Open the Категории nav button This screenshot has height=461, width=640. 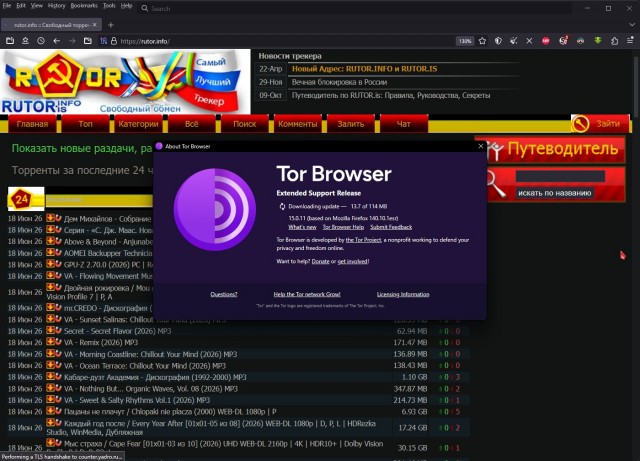pos(138,124)
